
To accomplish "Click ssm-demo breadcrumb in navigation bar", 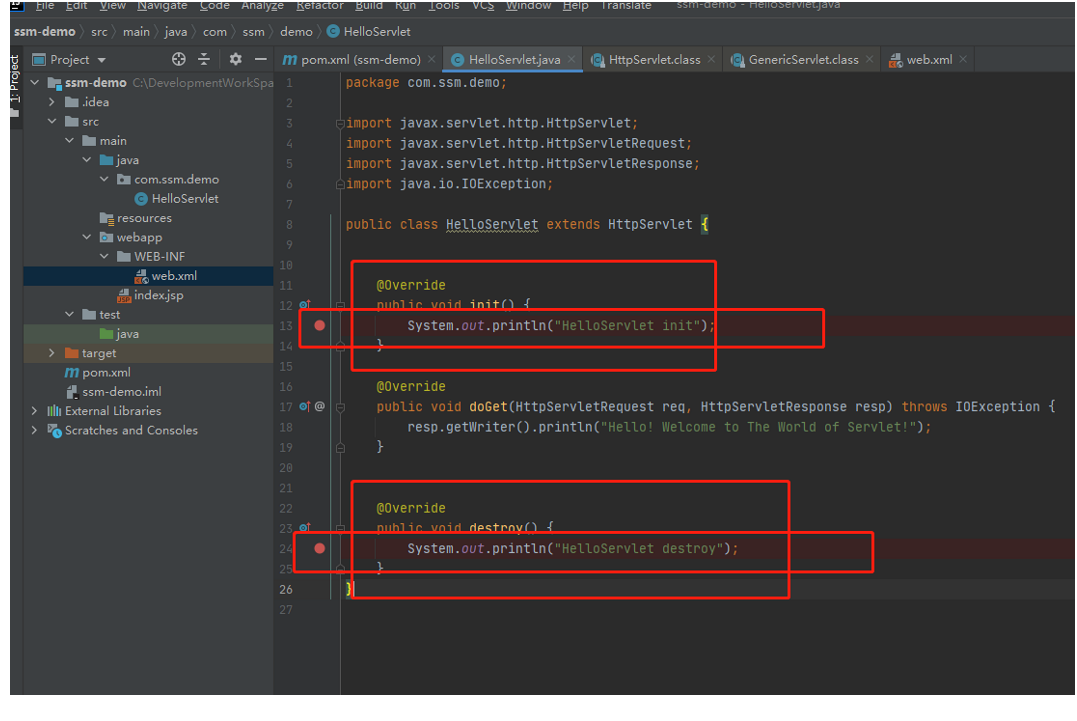I will coord(45,32).
